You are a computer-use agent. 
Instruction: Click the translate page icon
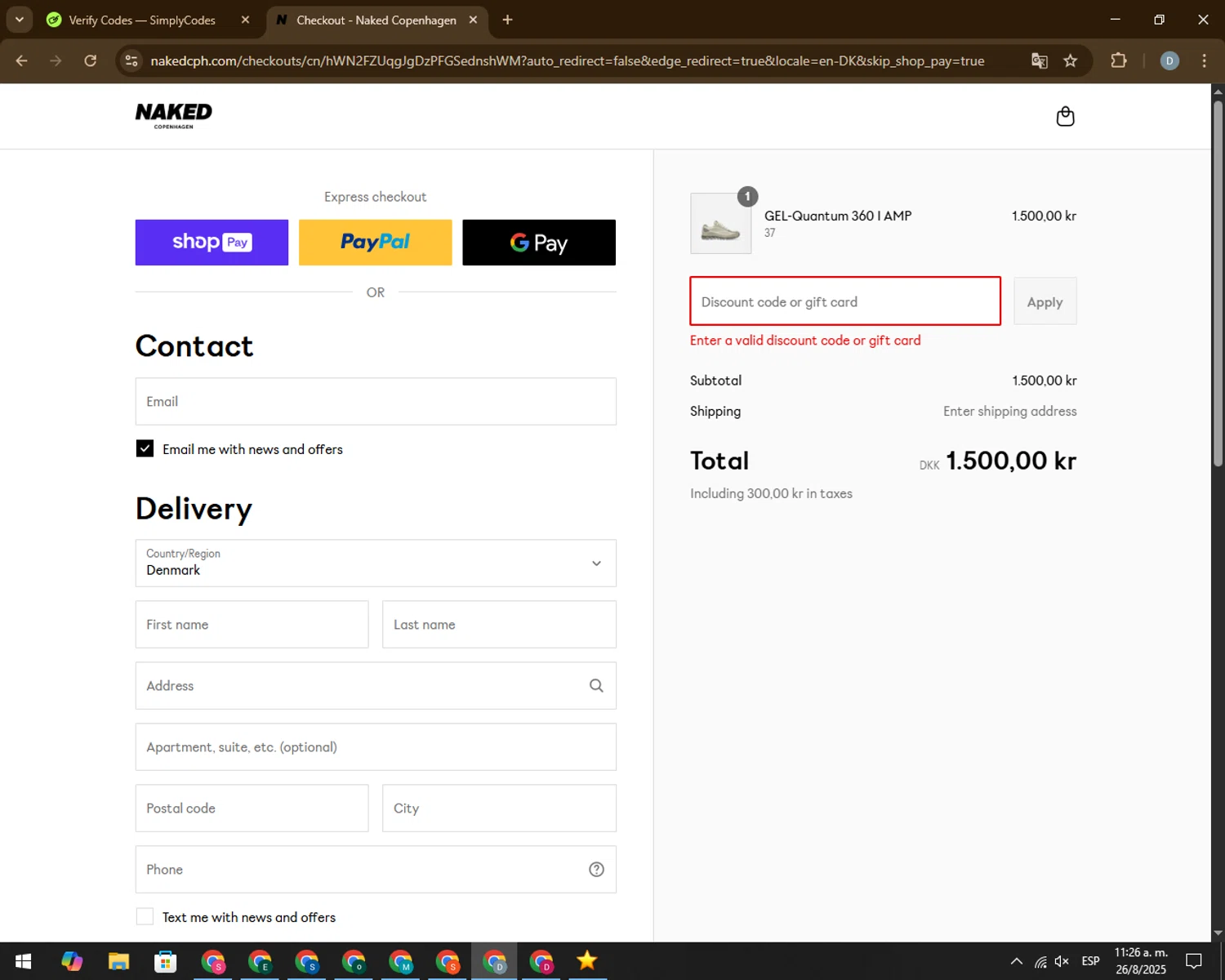(1039, 60)
